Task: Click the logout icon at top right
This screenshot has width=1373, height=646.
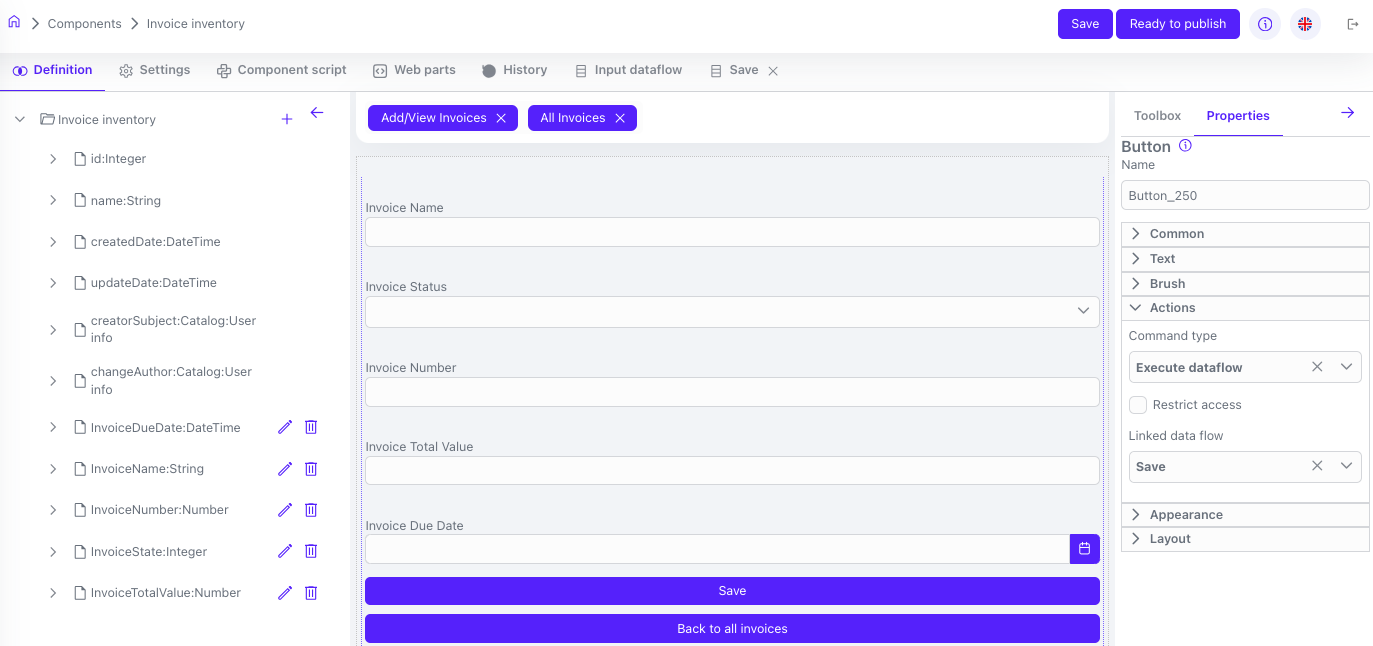Action: pos(1353,24)
